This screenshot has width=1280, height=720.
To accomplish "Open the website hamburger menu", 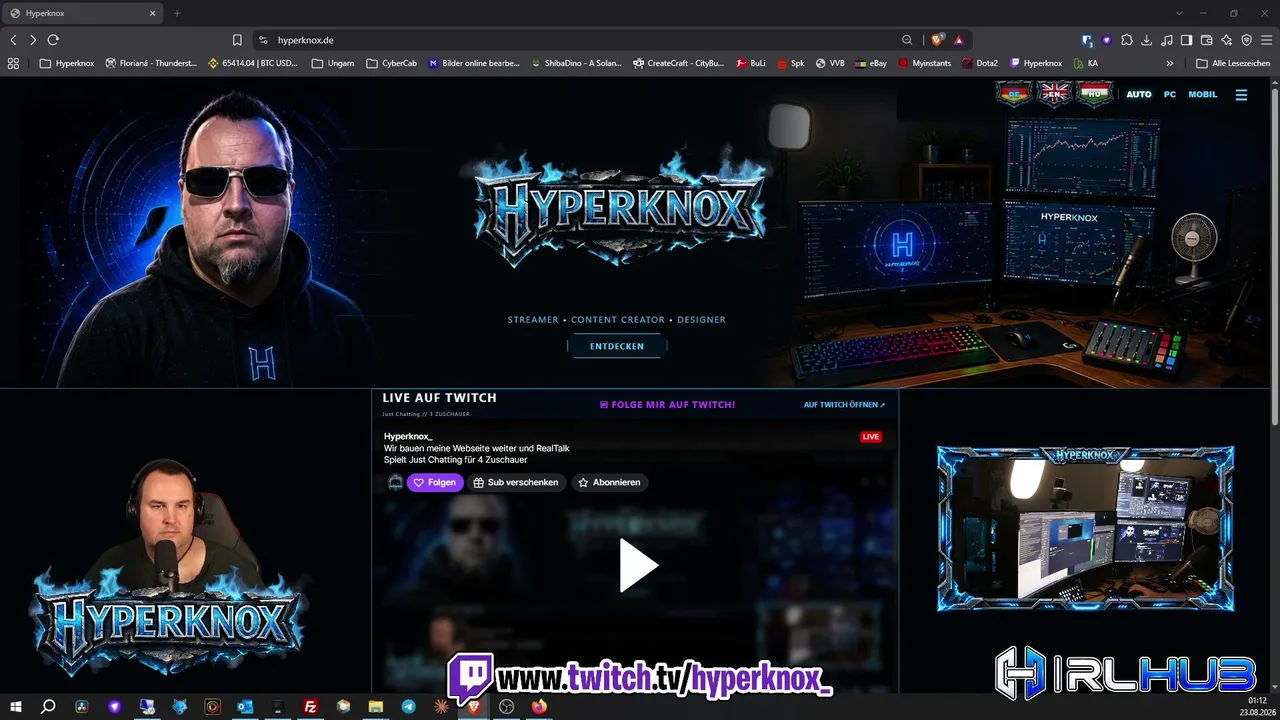I will click(1241, 95).
